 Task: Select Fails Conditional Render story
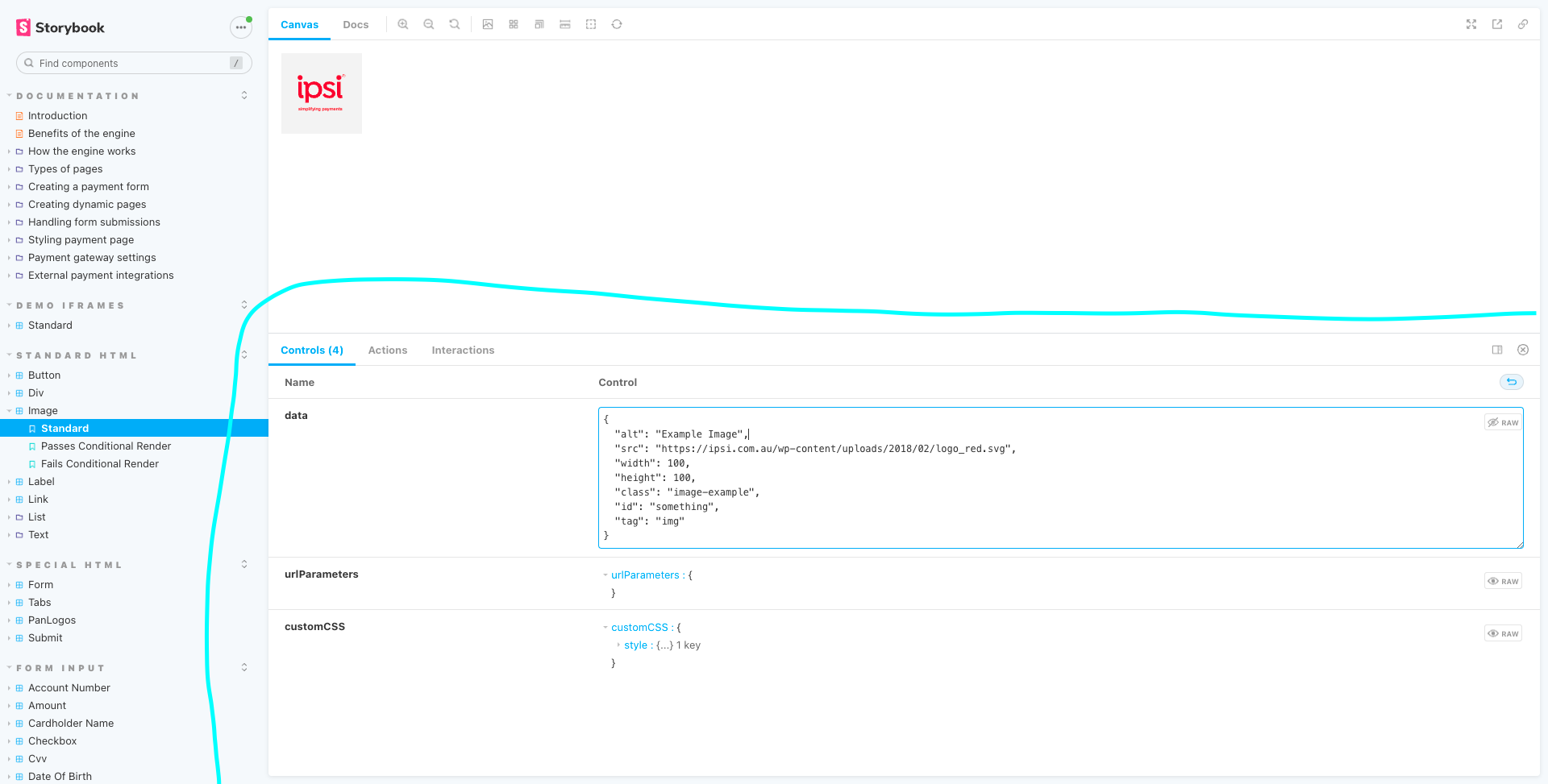point(100,464)
